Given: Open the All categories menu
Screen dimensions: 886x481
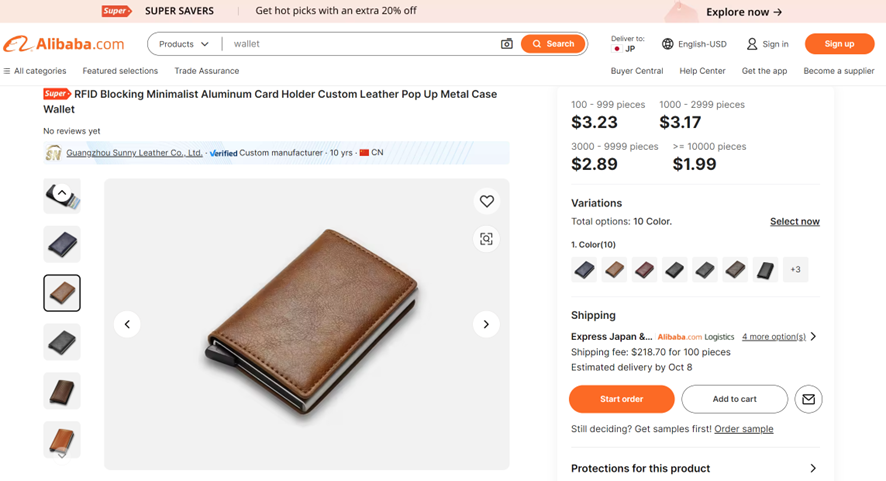Looking at the screenshot, I should point(34,71).
